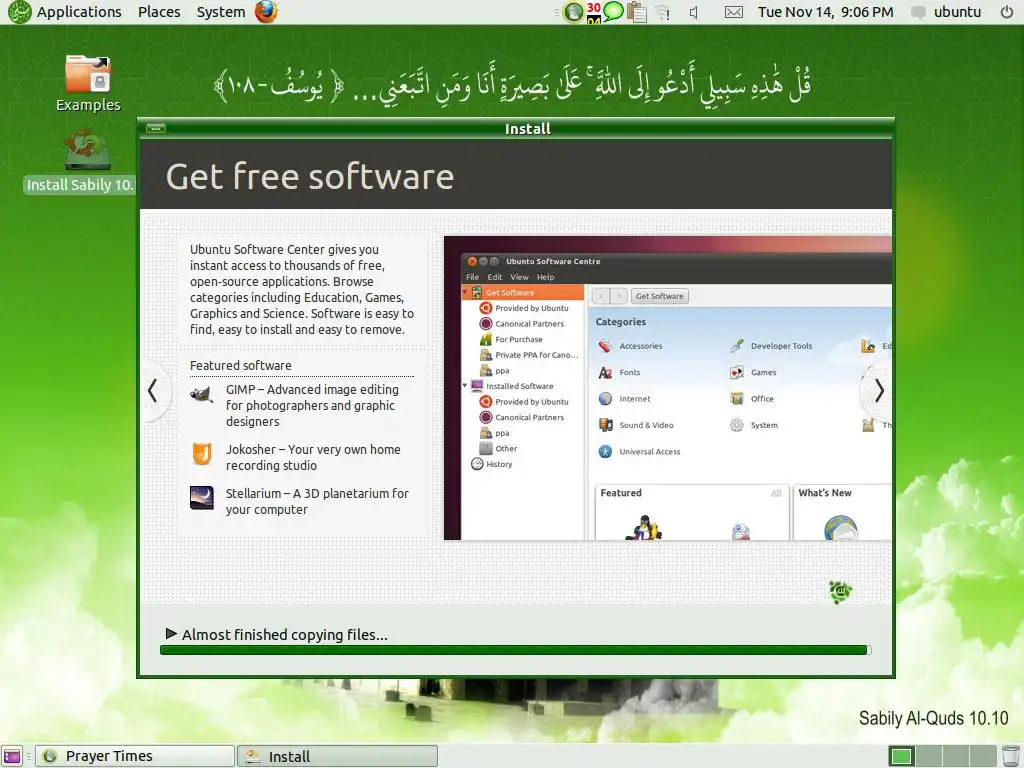1024x768 pixels.
Task: Click the power button in top panel
Action: tap(1007, 12)
